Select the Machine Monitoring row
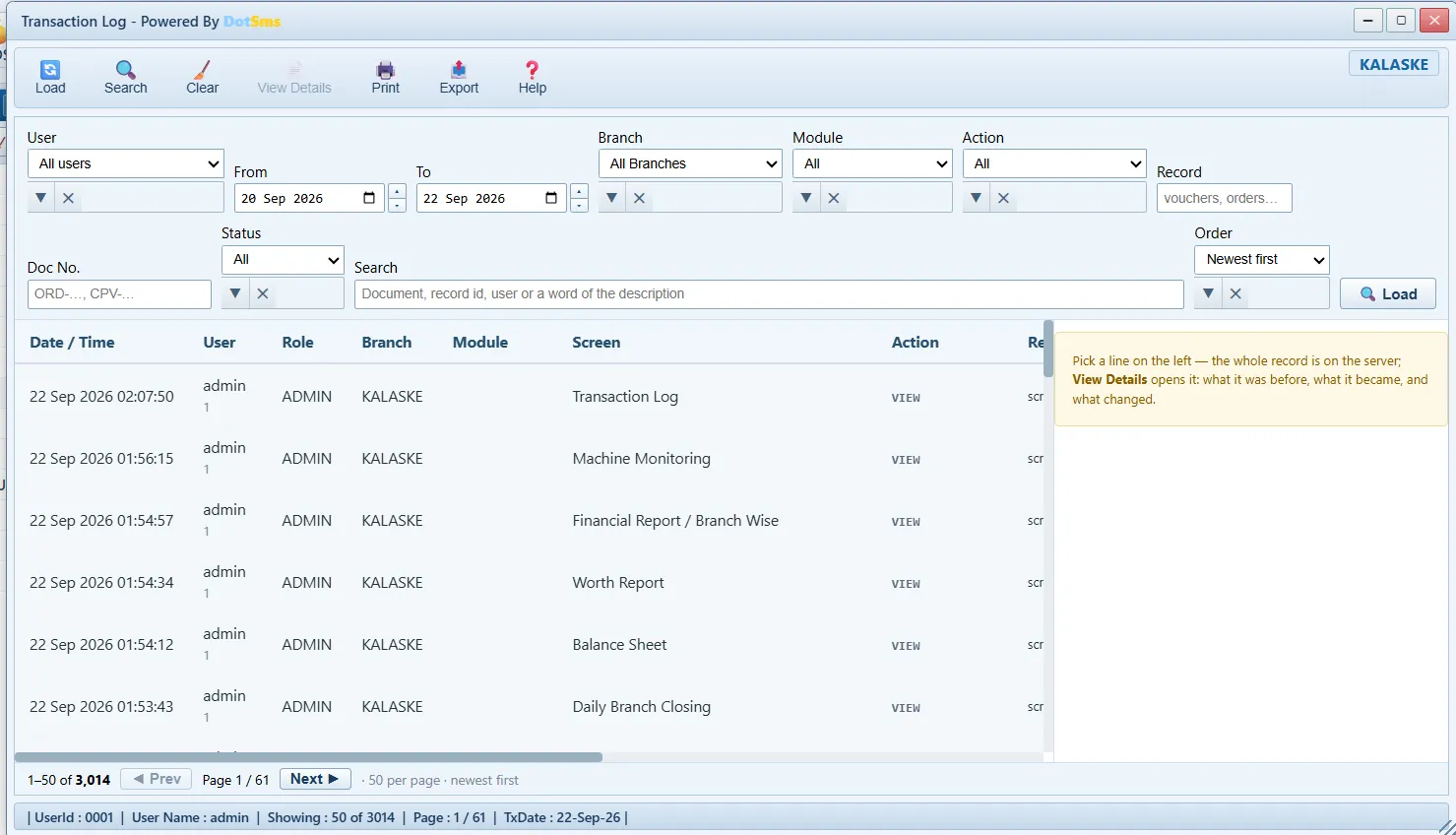The image size is (1456, 835). click(529, 458)
